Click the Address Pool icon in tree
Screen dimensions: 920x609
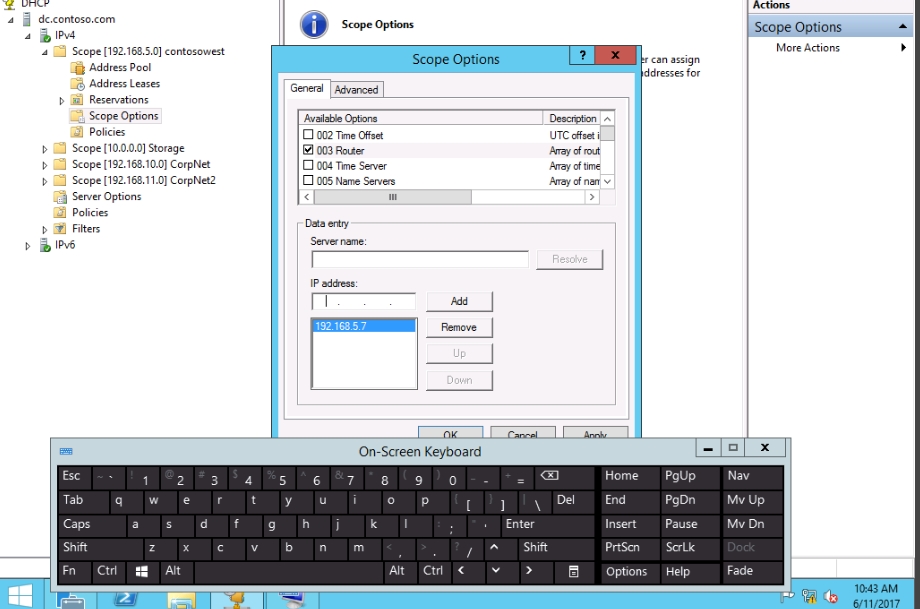(78, 67)
